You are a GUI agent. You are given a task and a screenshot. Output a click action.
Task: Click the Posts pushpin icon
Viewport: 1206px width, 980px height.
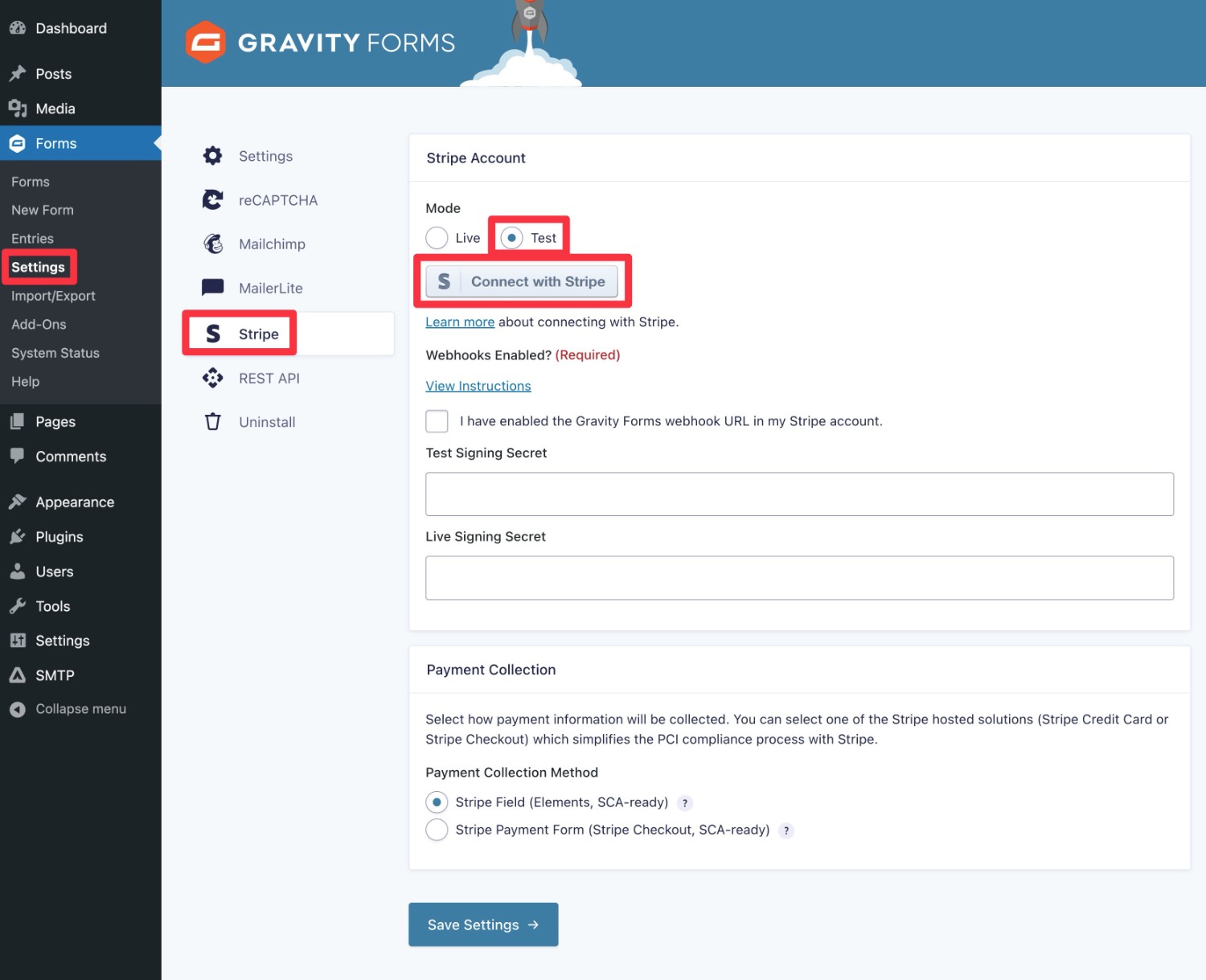pos(18,74)
